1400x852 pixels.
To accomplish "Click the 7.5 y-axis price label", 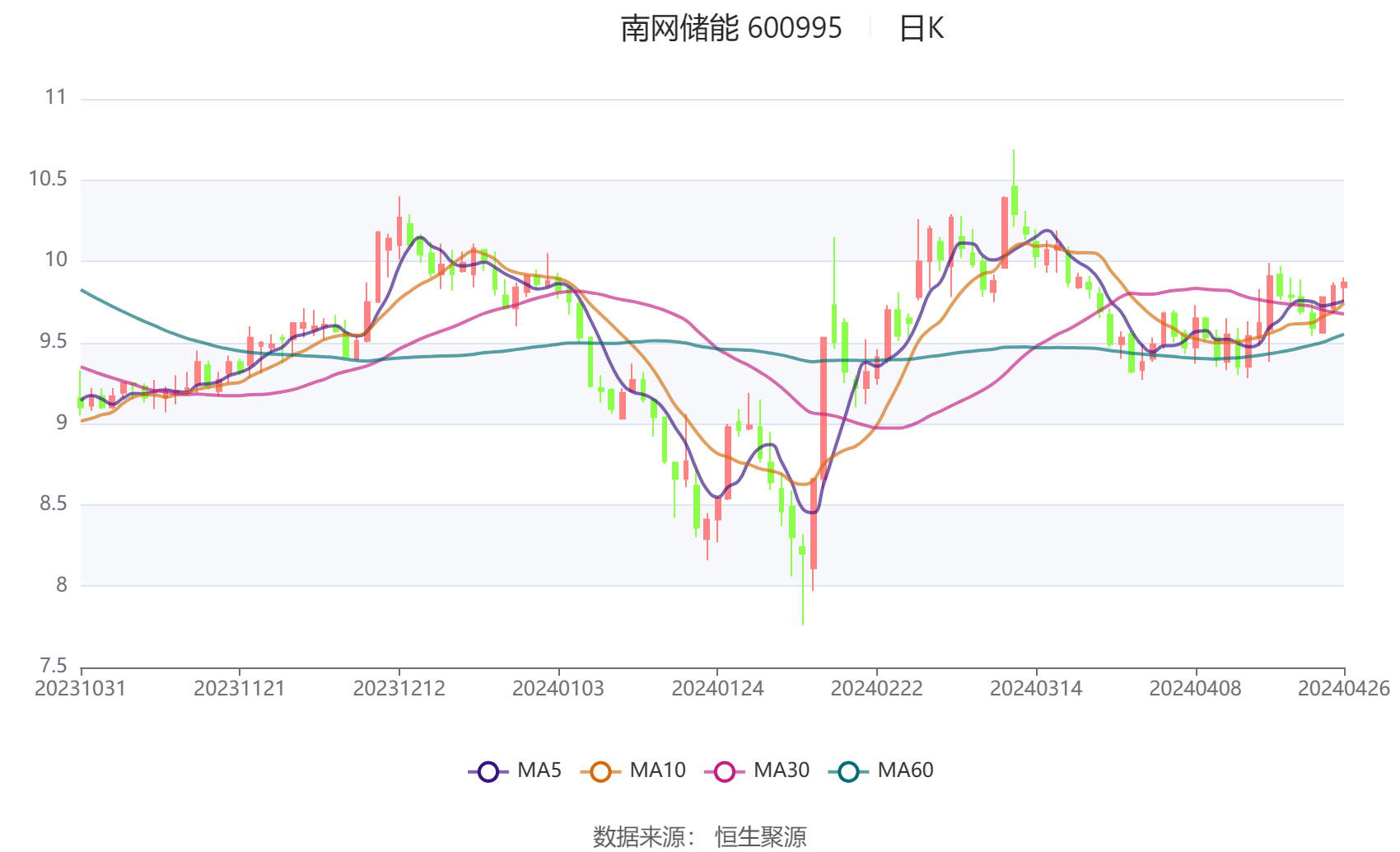I will tap(54, 666).
